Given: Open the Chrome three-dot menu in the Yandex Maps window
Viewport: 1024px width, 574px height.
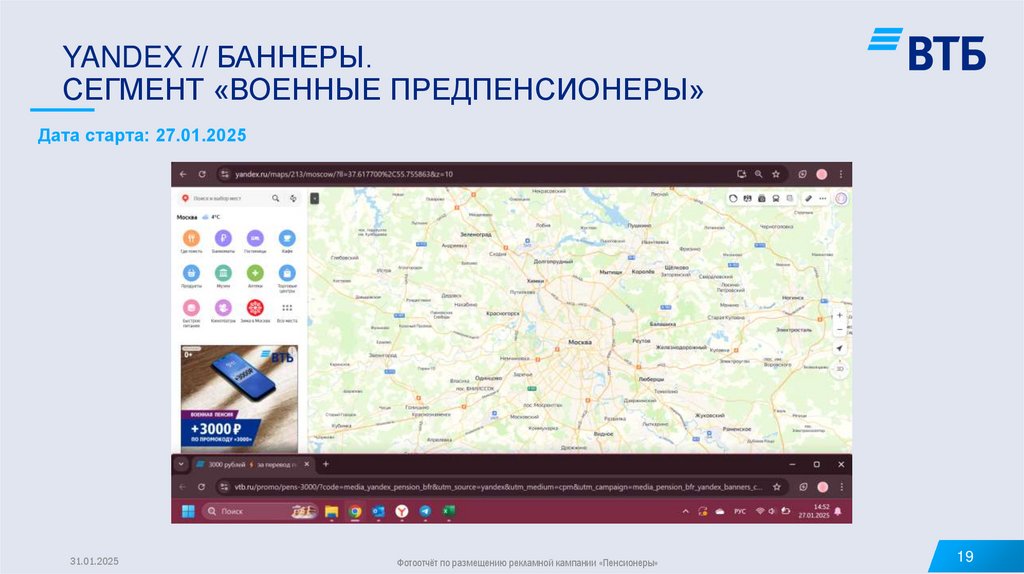Looking at the screenshot, I should point(841,174).
